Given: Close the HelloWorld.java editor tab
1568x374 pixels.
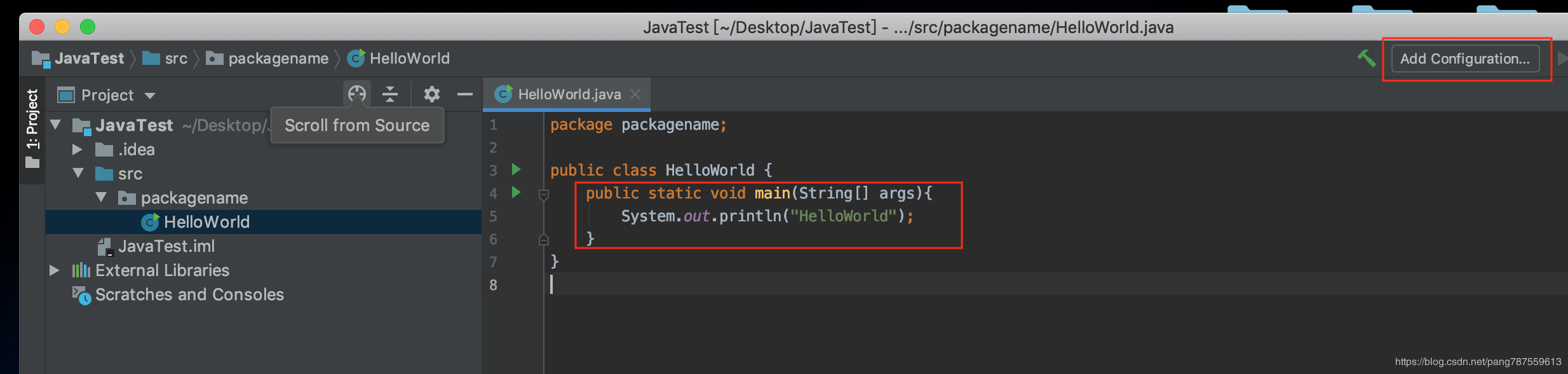Looking at the screenshot, I should click(x=635, y=94).
